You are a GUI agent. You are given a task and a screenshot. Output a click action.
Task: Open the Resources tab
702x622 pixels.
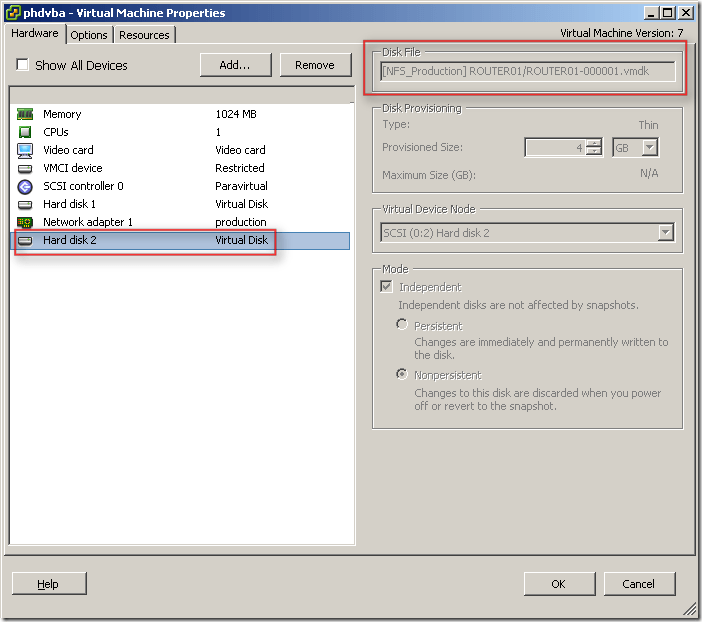(144, 35)
